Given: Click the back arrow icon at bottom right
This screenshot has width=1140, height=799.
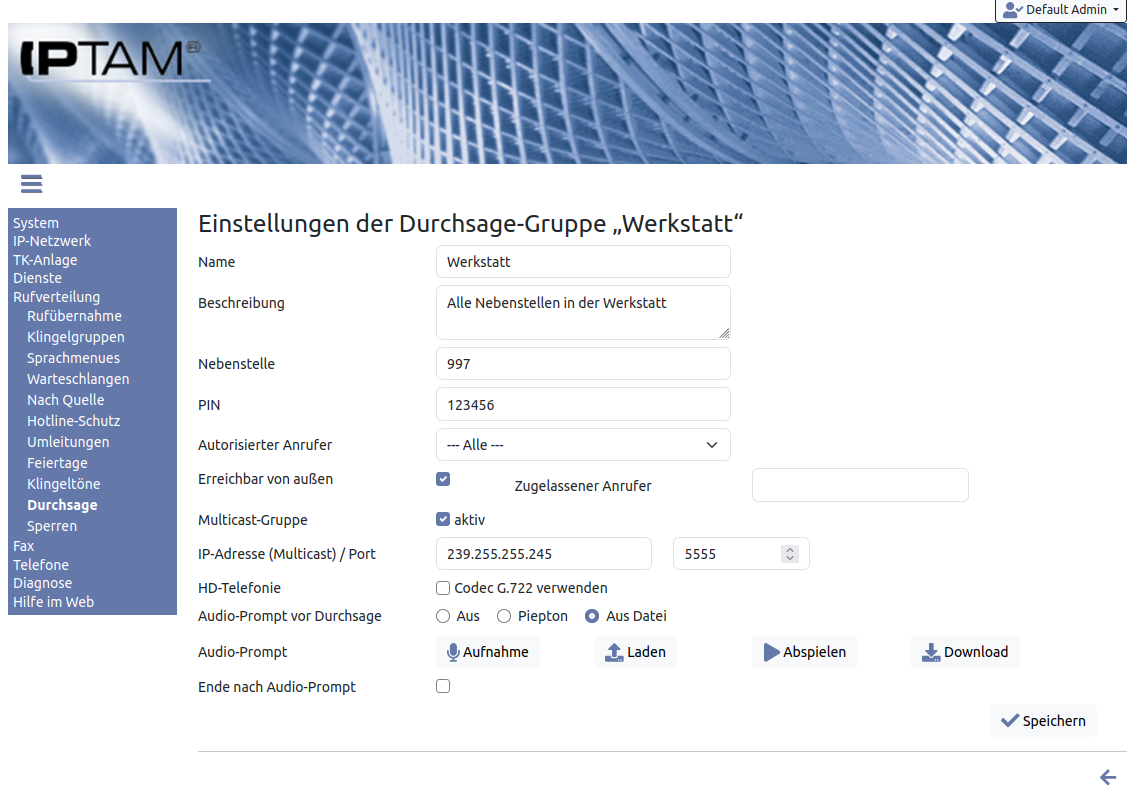Looking at the screenshot, I should 1107,777.
